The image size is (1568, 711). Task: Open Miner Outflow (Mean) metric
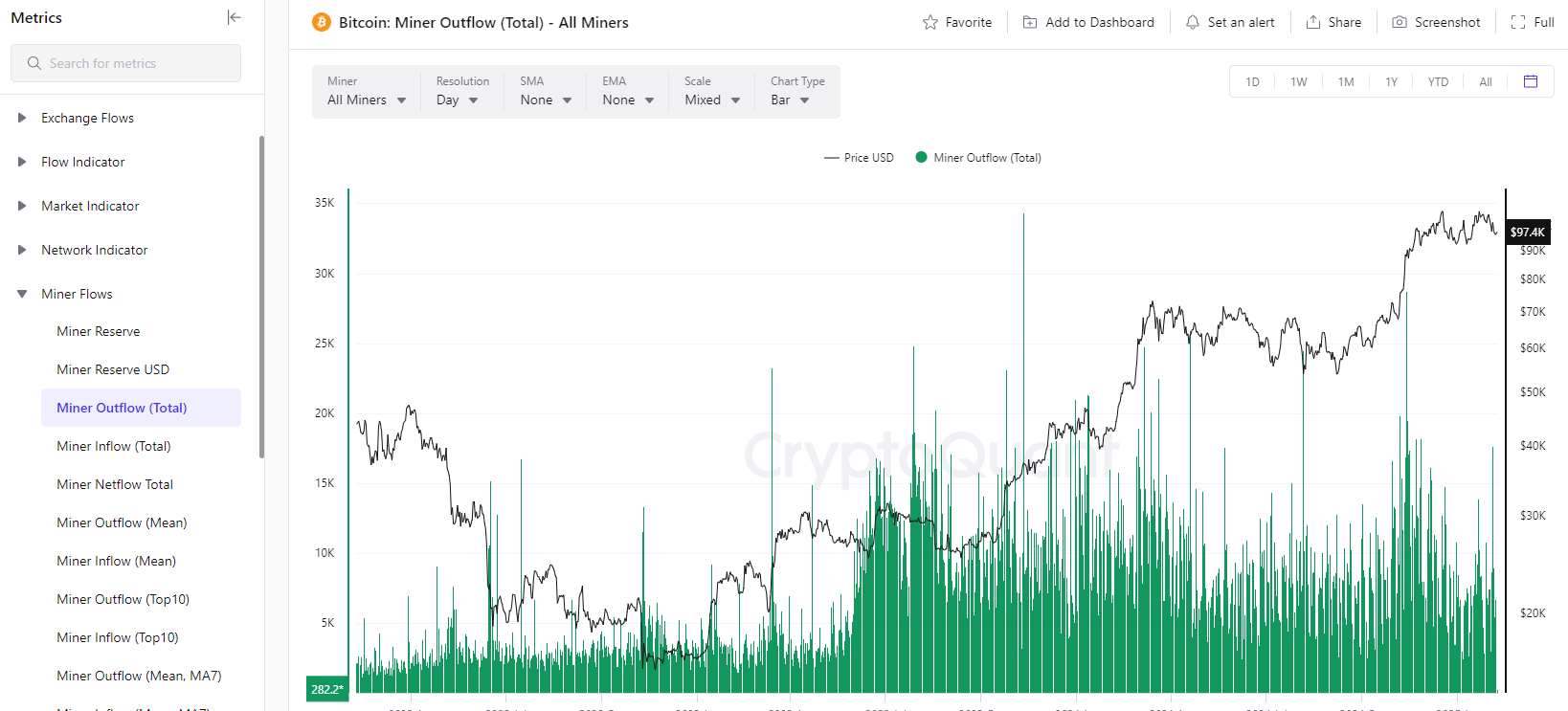click(x=122, y=522)
